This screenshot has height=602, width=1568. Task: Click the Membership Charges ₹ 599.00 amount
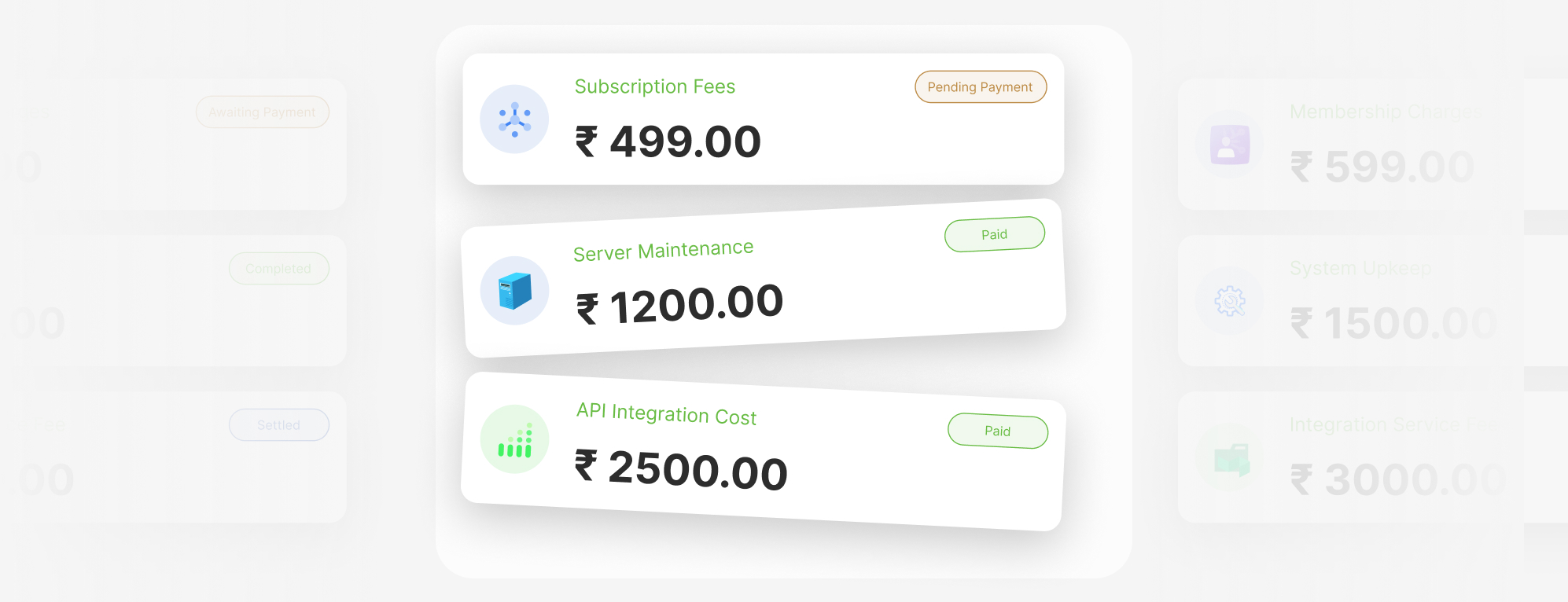click(x=1382, y=167)
